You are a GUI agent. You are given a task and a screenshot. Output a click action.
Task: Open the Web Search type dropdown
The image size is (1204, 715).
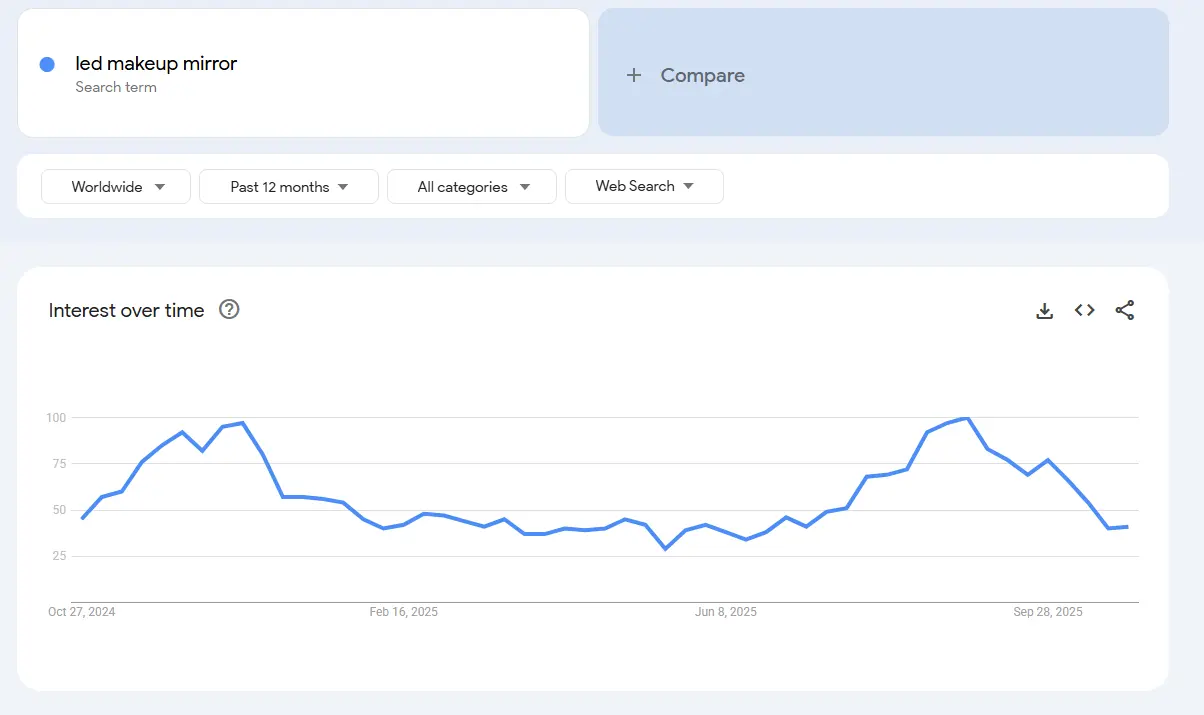pos(644,186)
